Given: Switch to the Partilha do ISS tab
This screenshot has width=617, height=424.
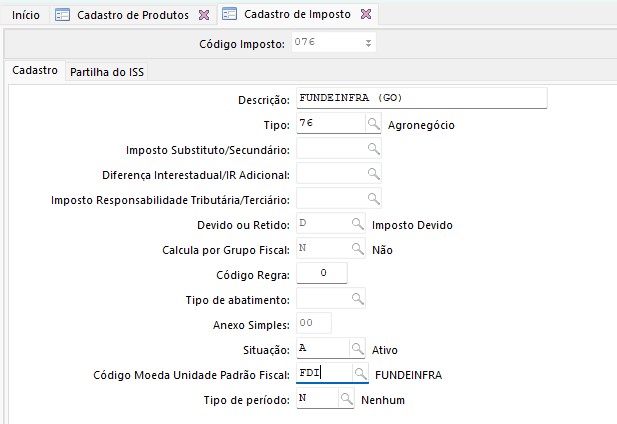Looking at the screenshot, I should pos(107,72).
